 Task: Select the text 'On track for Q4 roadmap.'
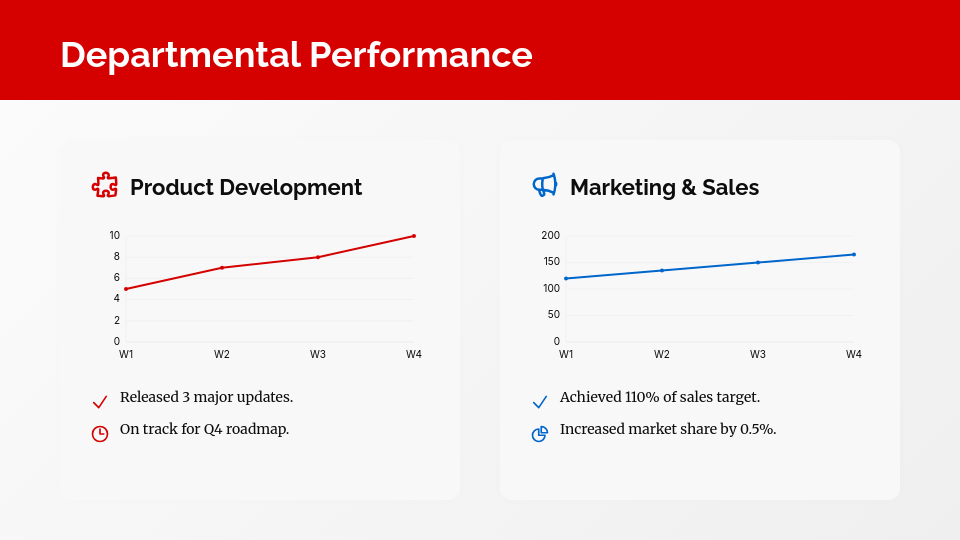(204, 429)
